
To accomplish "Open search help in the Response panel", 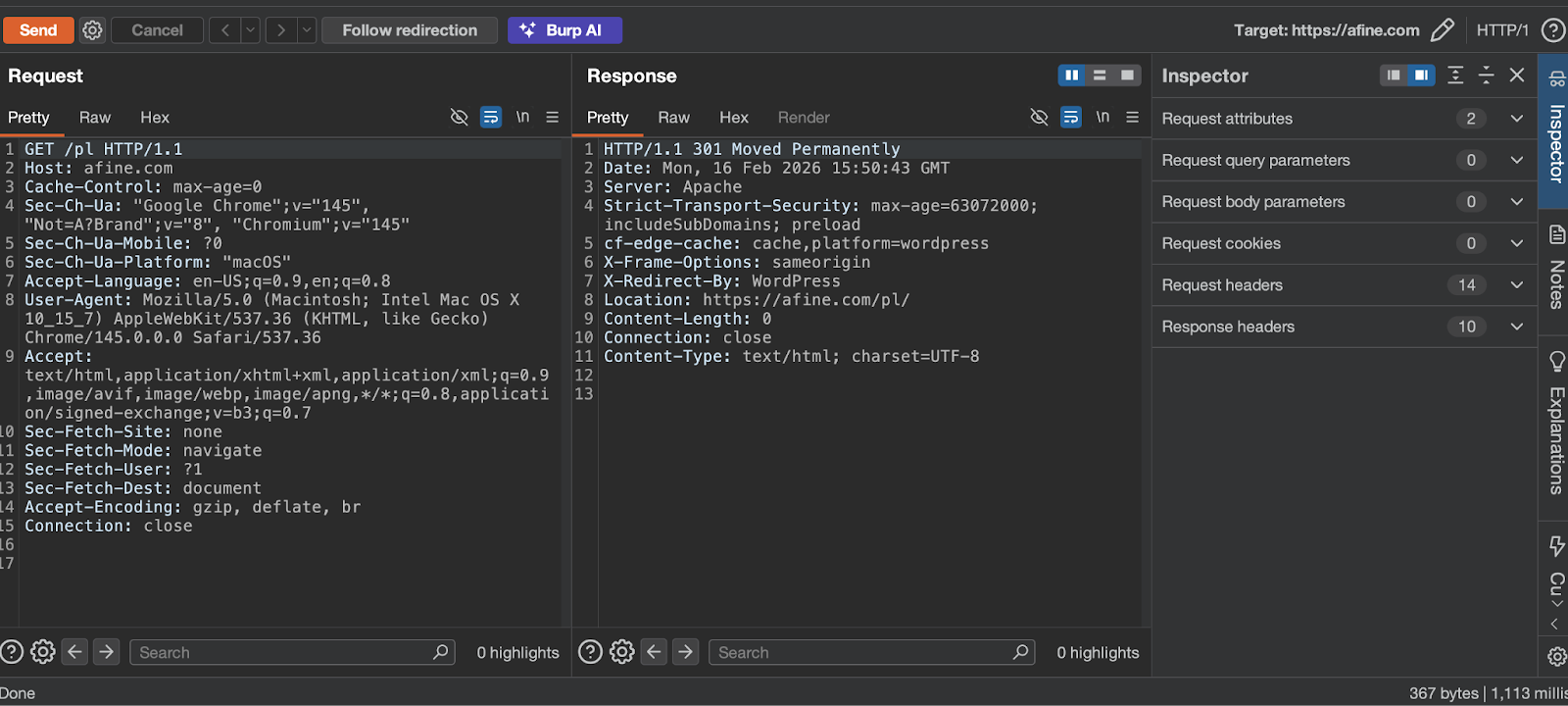I will [590, 652].
